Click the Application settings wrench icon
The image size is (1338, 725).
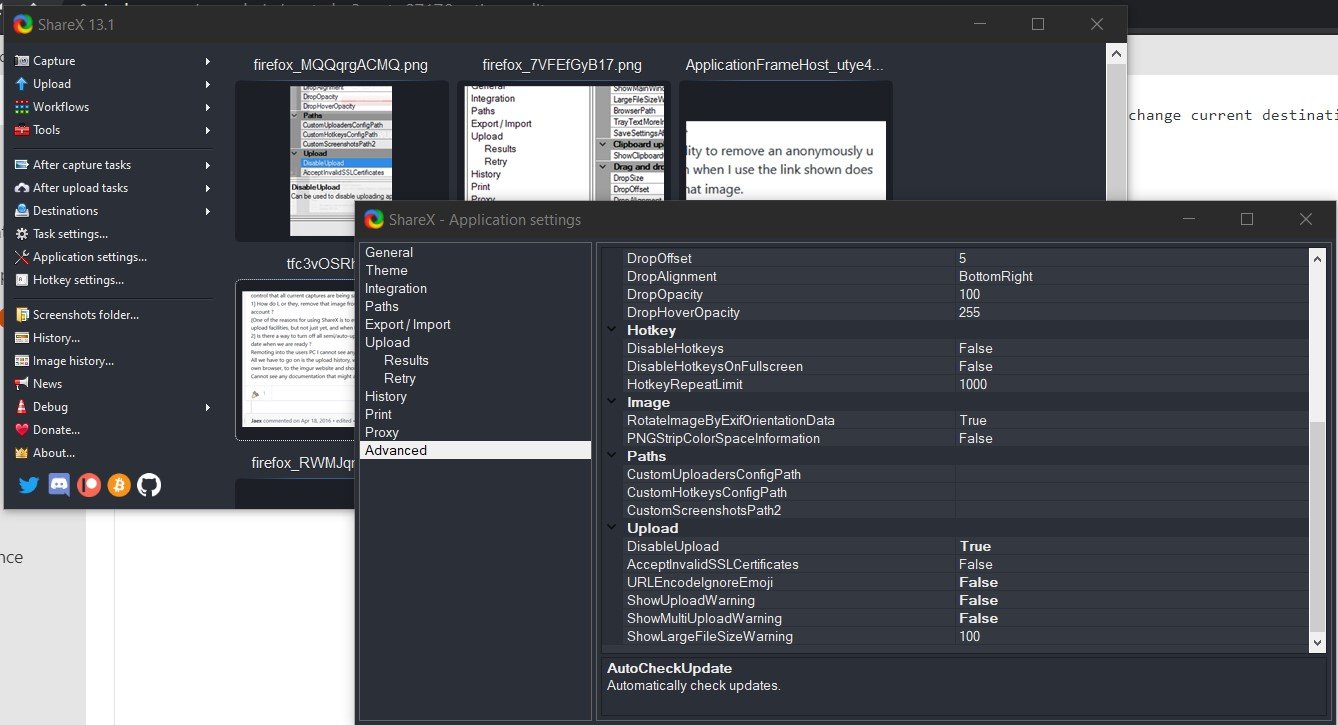[x=22, y=257]
